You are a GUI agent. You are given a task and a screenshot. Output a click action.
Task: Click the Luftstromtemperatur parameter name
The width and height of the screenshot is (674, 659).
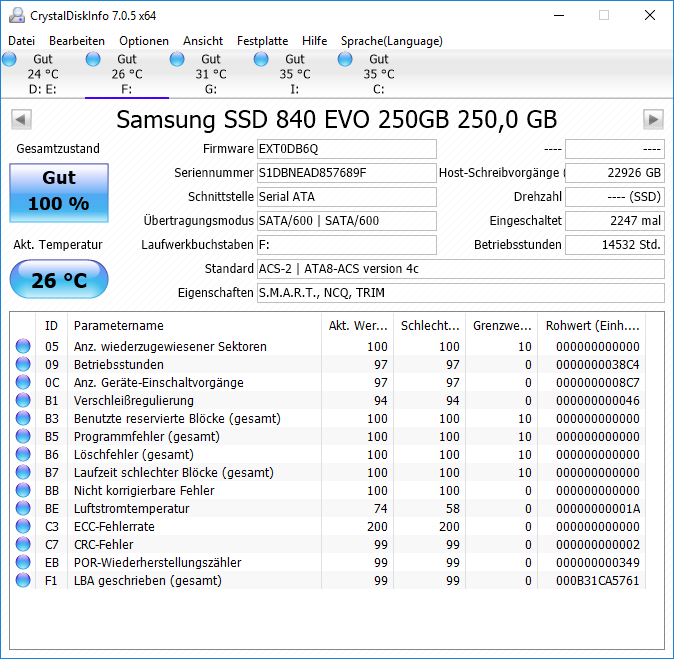pyautogui.click(x=132, y=509)
